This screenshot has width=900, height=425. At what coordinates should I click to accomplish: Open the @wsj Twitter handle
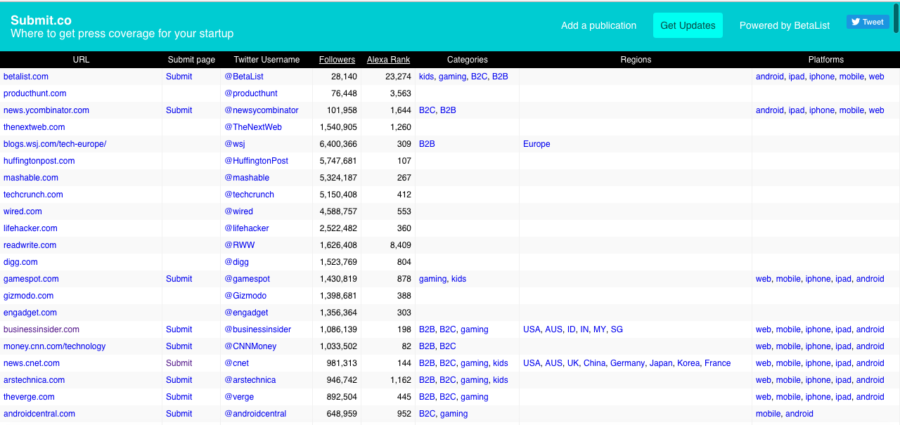pos(235,144)
